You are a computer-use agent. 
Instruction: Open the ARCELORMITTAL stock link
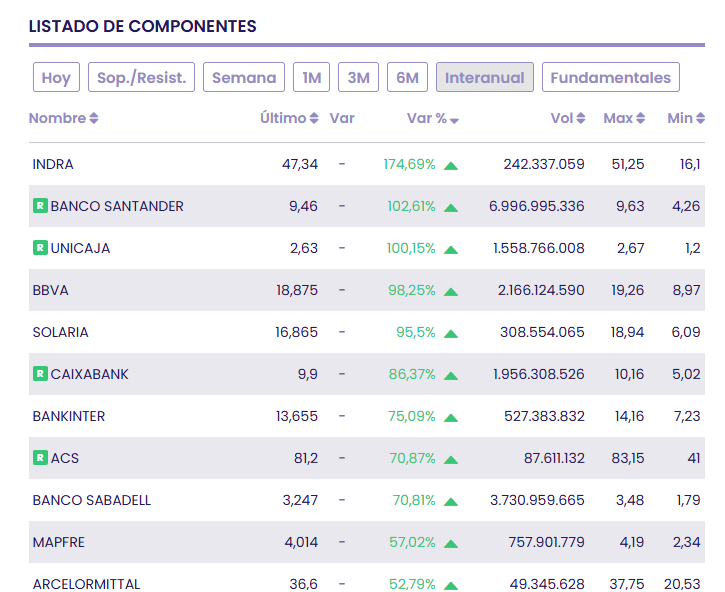86,584
